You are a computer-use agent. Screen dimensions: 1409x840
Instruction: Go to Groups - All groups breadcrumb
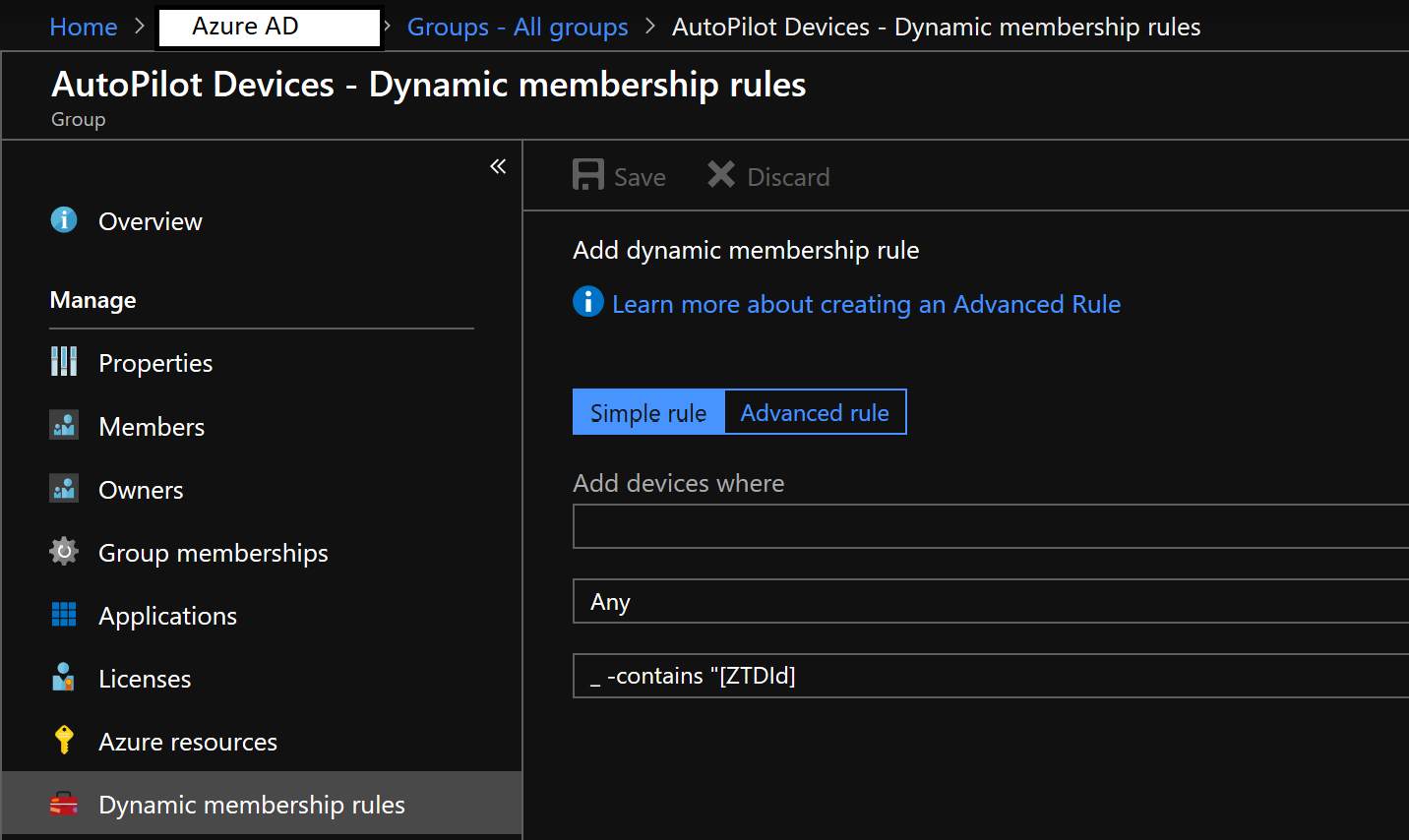click(518, 27)
